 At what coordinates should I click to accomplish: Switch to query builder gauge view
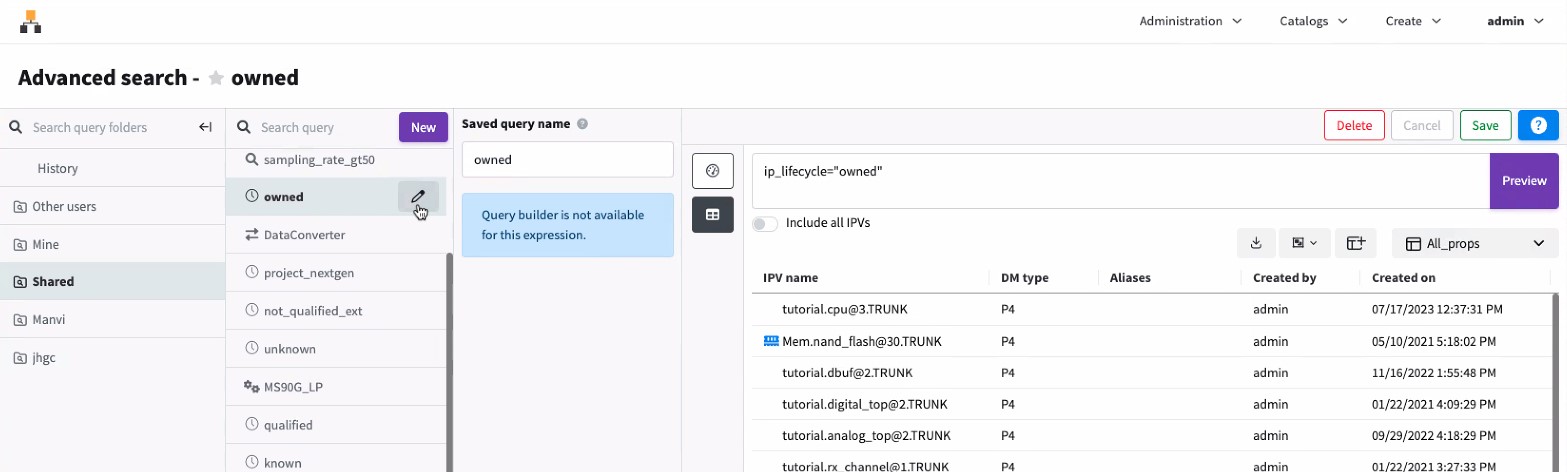713,171
